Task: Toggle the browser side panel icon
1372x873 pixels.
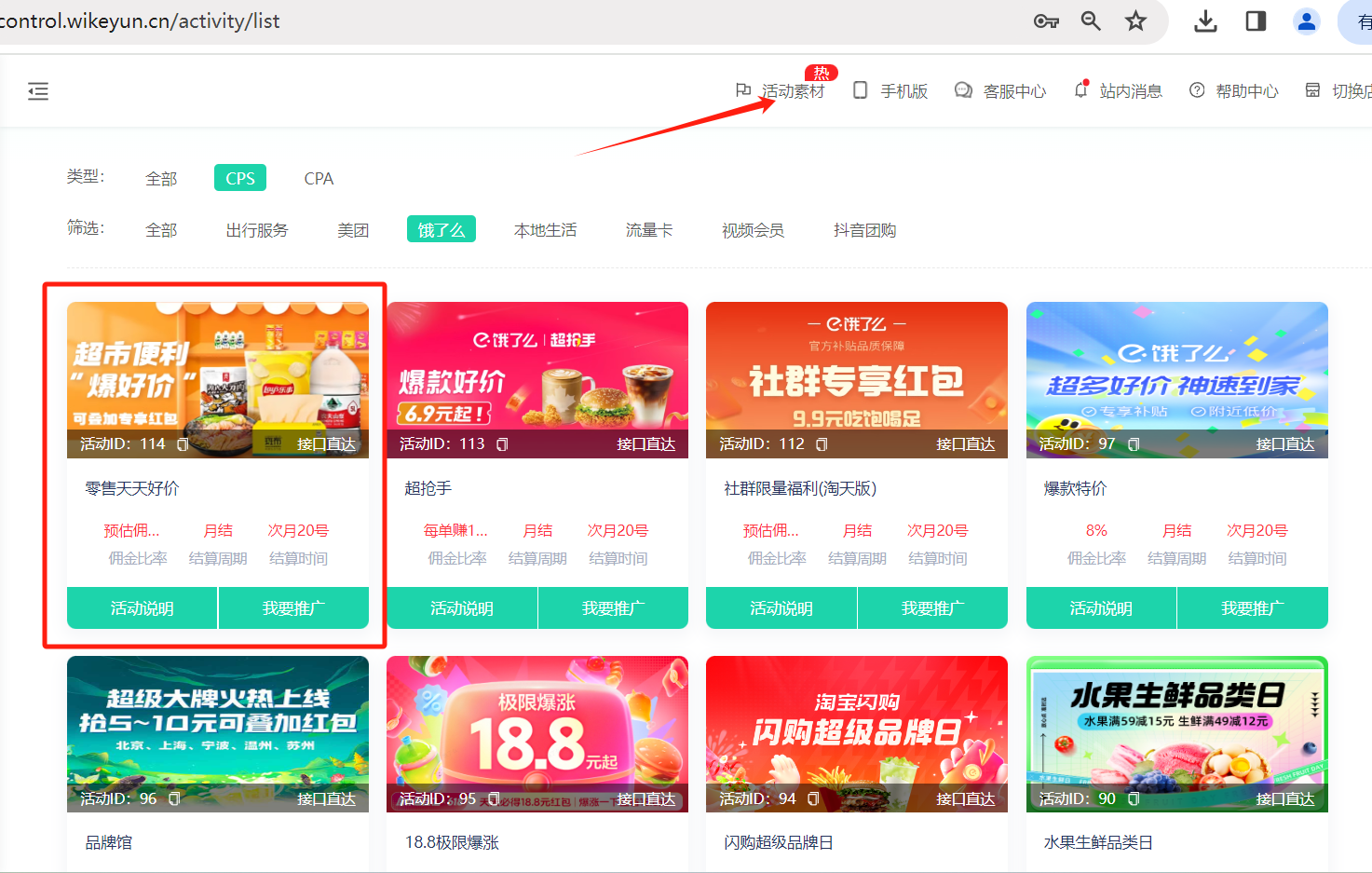Action: (1256, 20)
